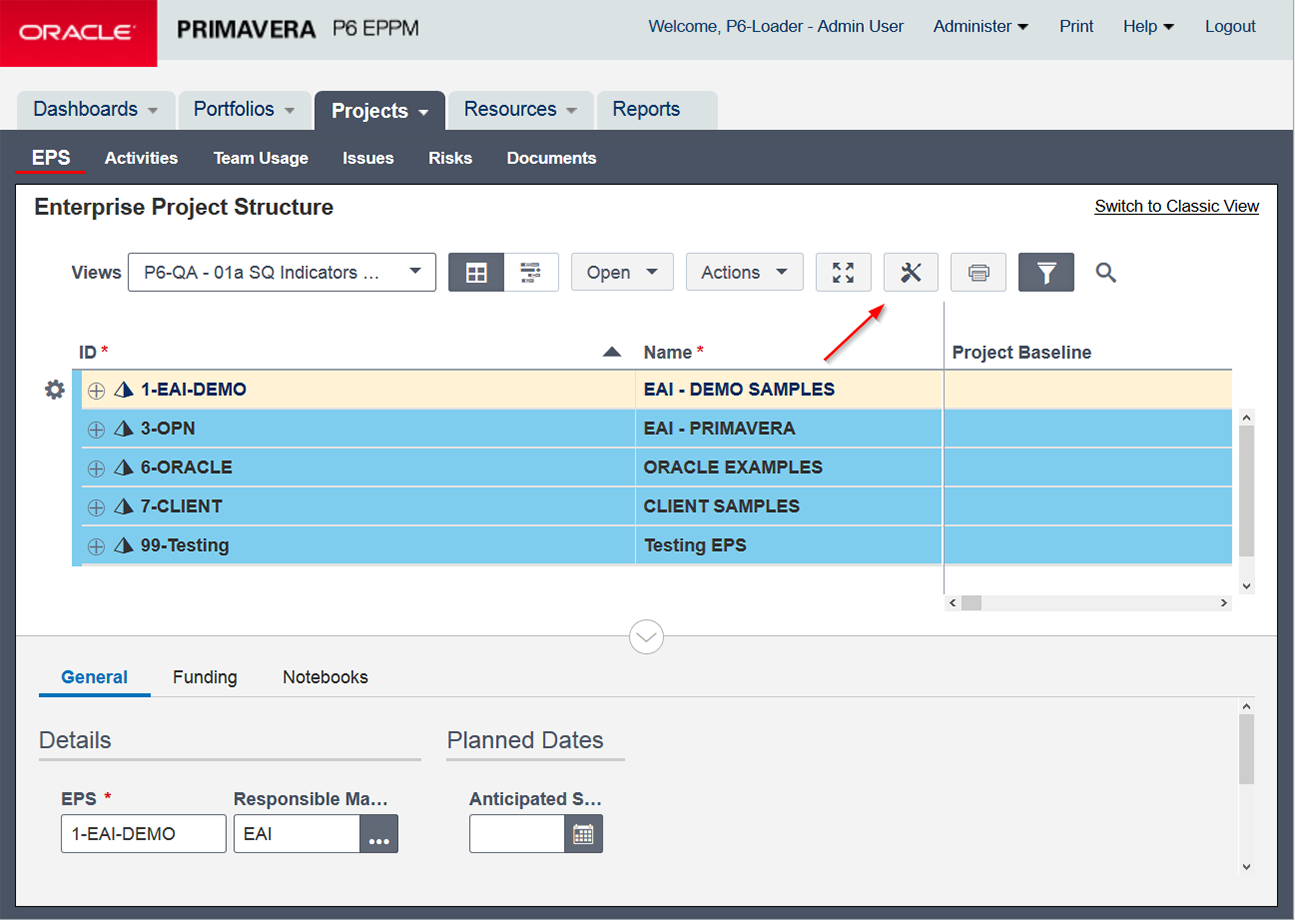Screen dimensions: 1295x920
Task: Select the CLIENT SAMPLES name cell
Action: 789,507
